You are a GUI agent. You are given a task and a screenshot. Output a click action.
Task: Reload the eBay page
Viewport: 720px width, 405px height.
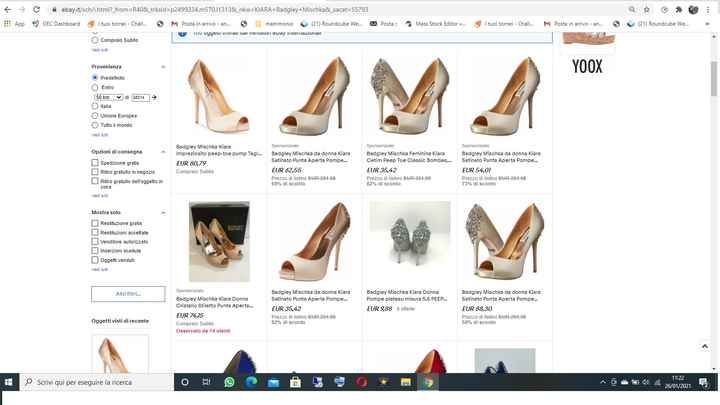pyautogui.click(x=37, y=9)
